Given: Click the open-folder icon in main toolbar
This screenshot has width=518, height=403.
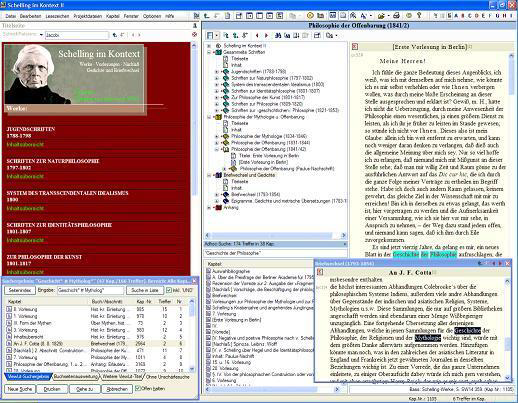Looking at the screenshot, I should [381, 15].
